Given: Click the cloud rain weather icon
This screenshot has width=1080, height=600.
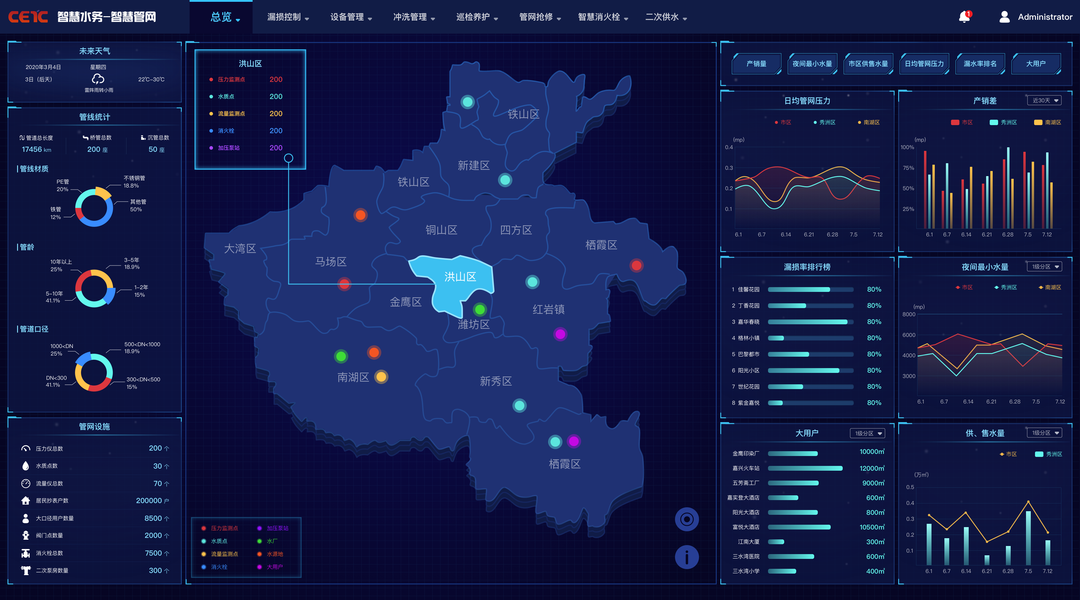Looking at the screenshot, I should coord(98,79).
